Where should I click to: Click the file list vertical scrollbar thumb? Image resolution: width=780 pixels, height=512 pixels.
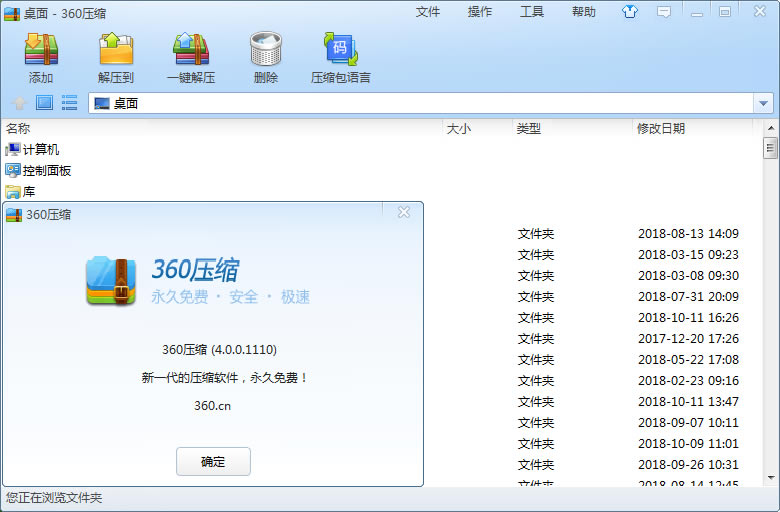770,149
